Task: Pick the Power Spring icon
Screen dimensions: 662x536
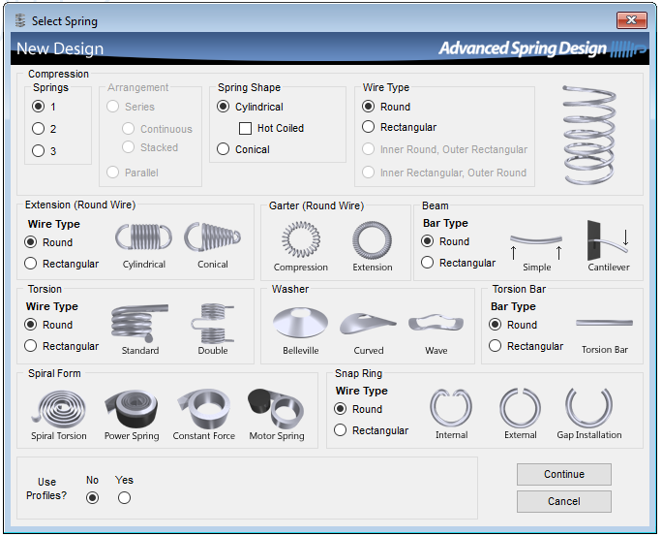Action: pyautogui.click(x=131, y=409)
